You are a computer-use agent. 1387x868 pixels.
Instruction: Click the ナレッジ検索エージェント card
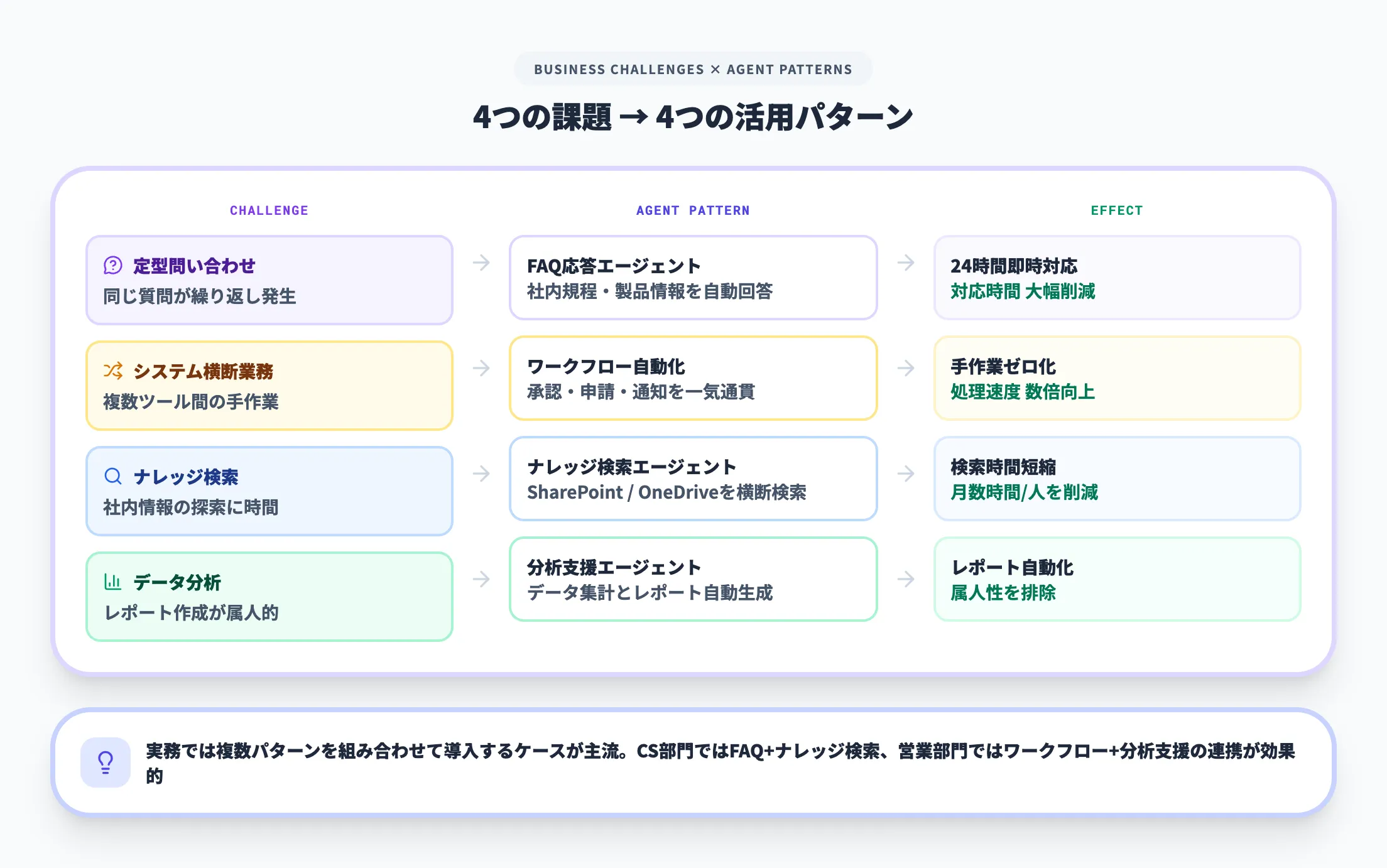tap(692, 479)
